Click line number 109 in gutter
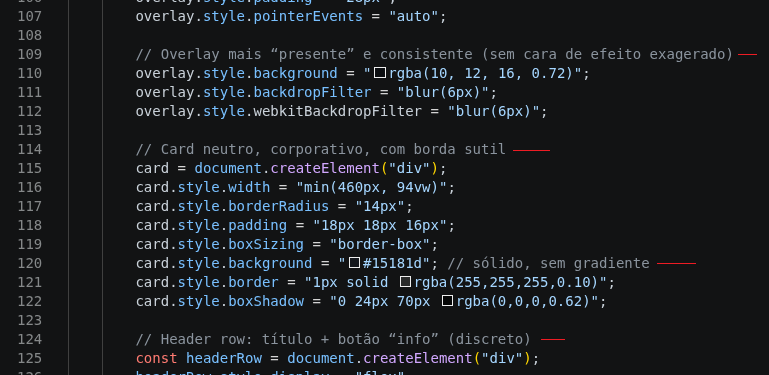The image size is (769, 375). pos(29,54)
